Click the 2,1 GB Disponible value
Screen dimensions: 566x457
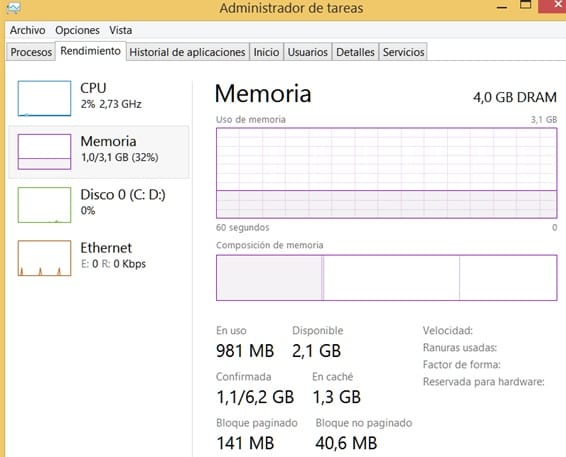click(317, 351)
